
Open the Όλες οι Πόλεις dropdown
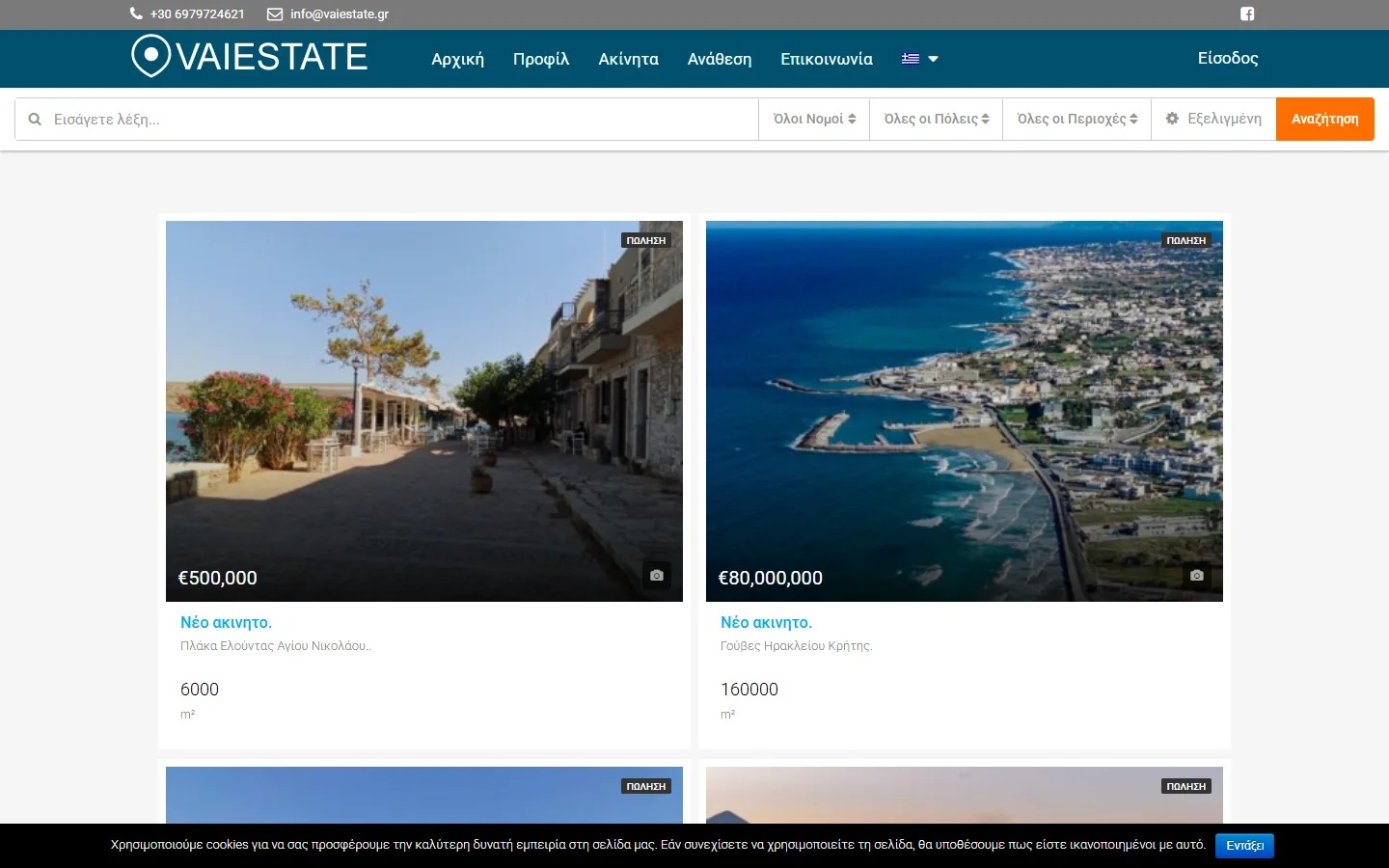point(937,119)
